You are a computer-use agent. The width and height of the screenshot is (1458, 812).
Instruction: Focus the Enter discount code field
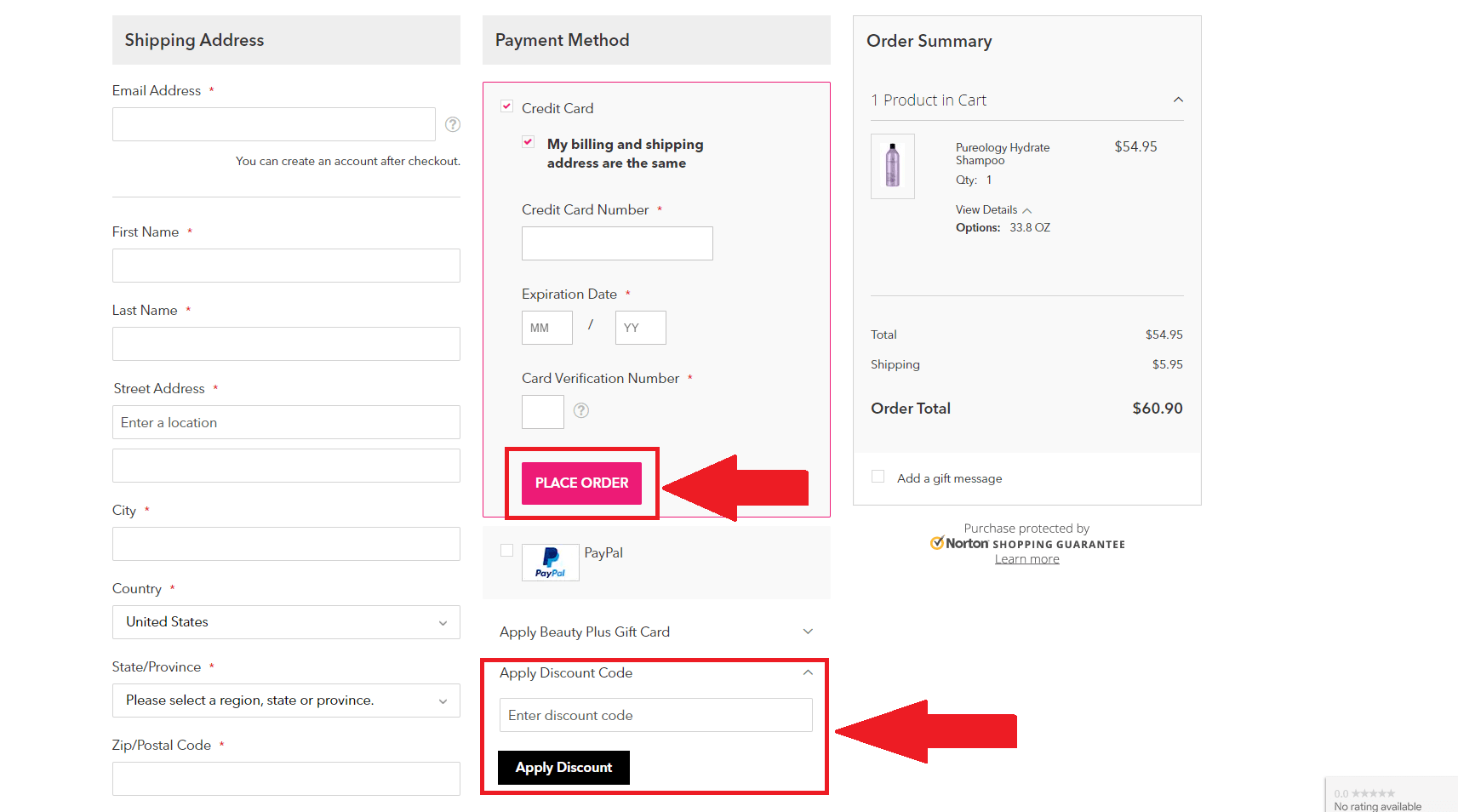coord(655,715)
